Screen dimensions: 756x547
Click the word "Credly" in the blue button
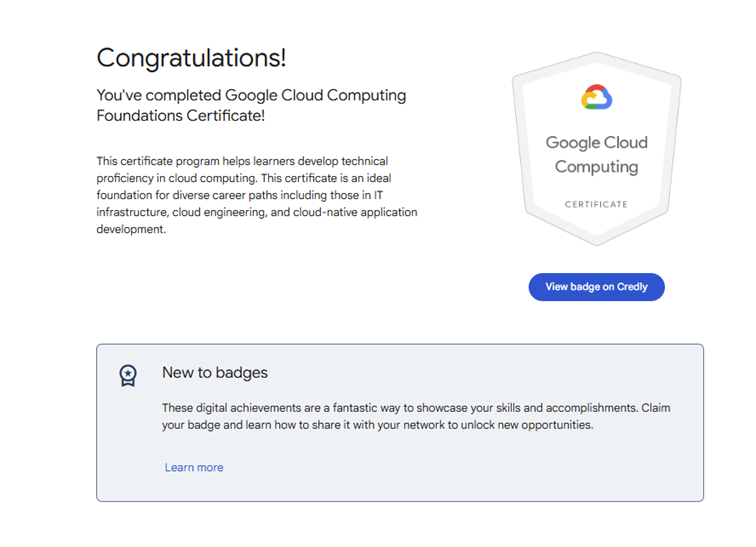pos(632,287)
